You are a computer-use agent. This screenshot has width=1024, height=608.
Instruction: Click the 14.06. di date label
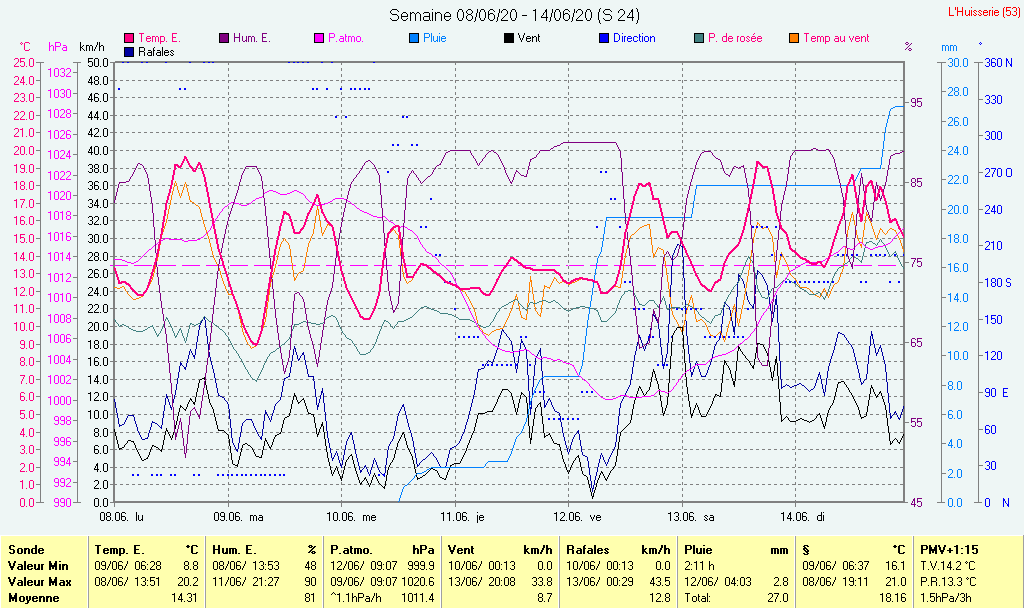point(803,517)
